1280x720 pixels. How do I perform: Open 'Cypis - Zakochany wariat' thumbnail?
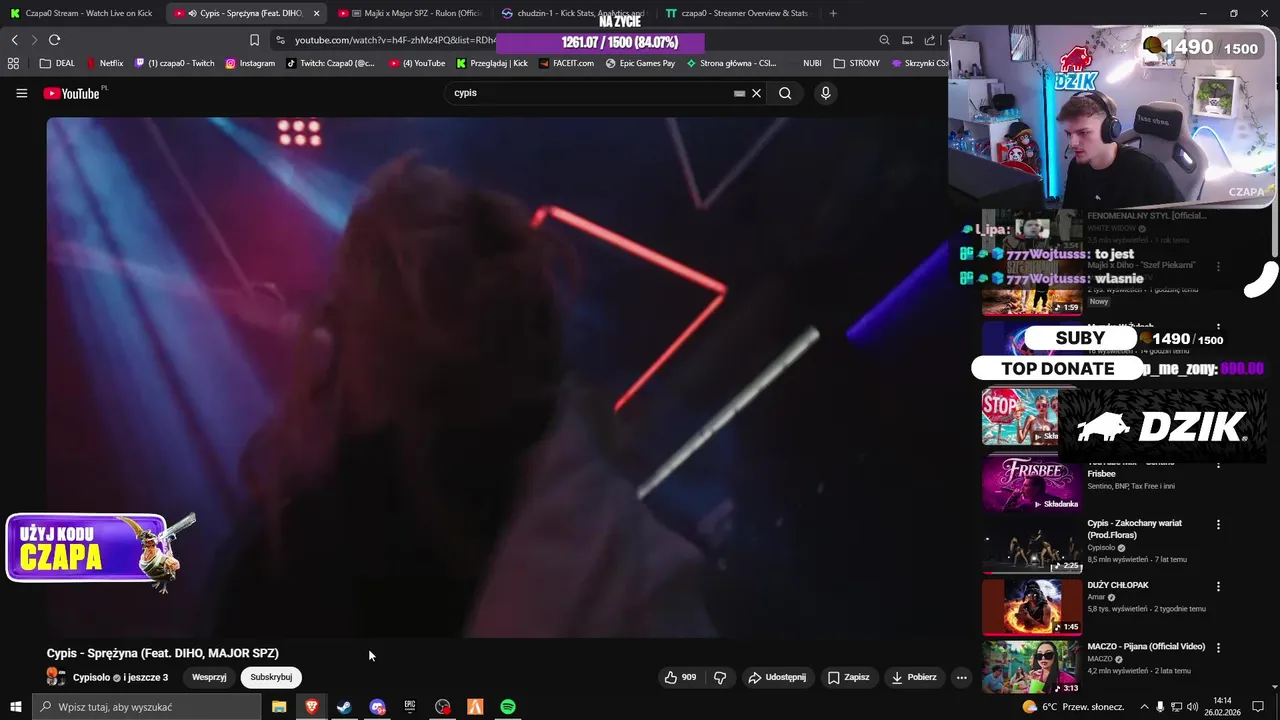1032,545
